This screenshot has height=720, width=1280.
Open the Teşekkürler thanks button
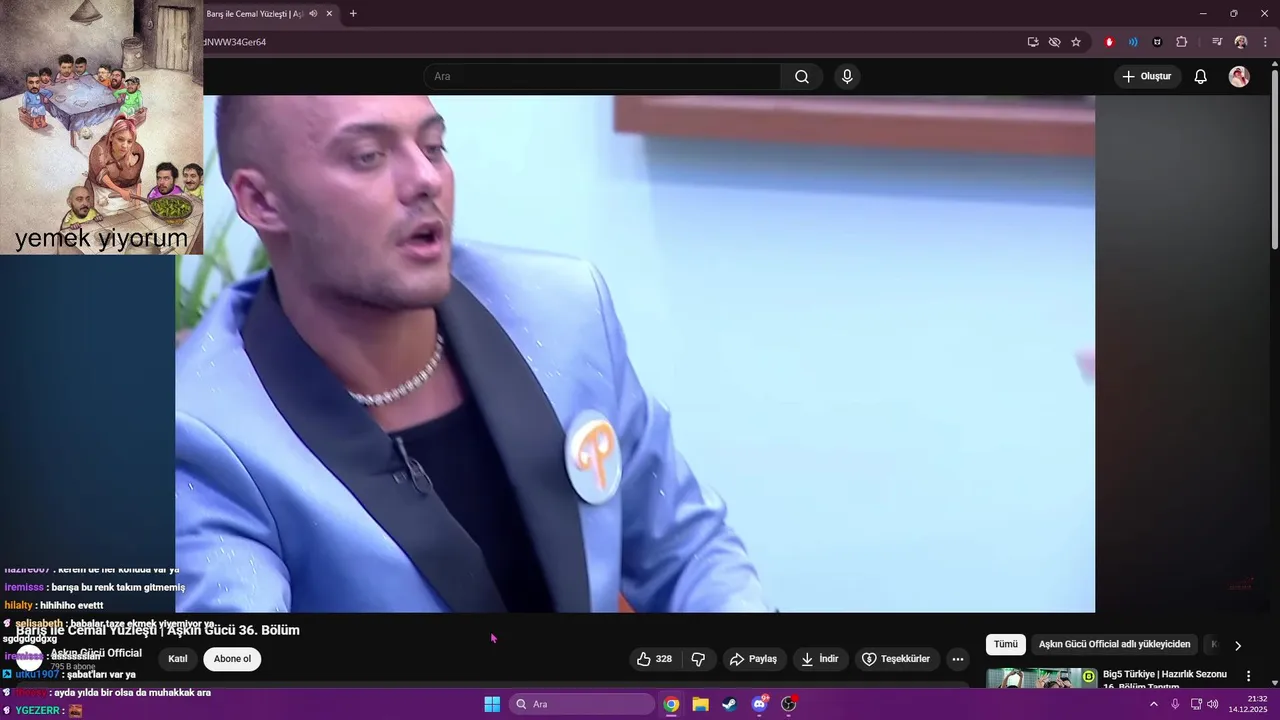(x=896, y=659)
